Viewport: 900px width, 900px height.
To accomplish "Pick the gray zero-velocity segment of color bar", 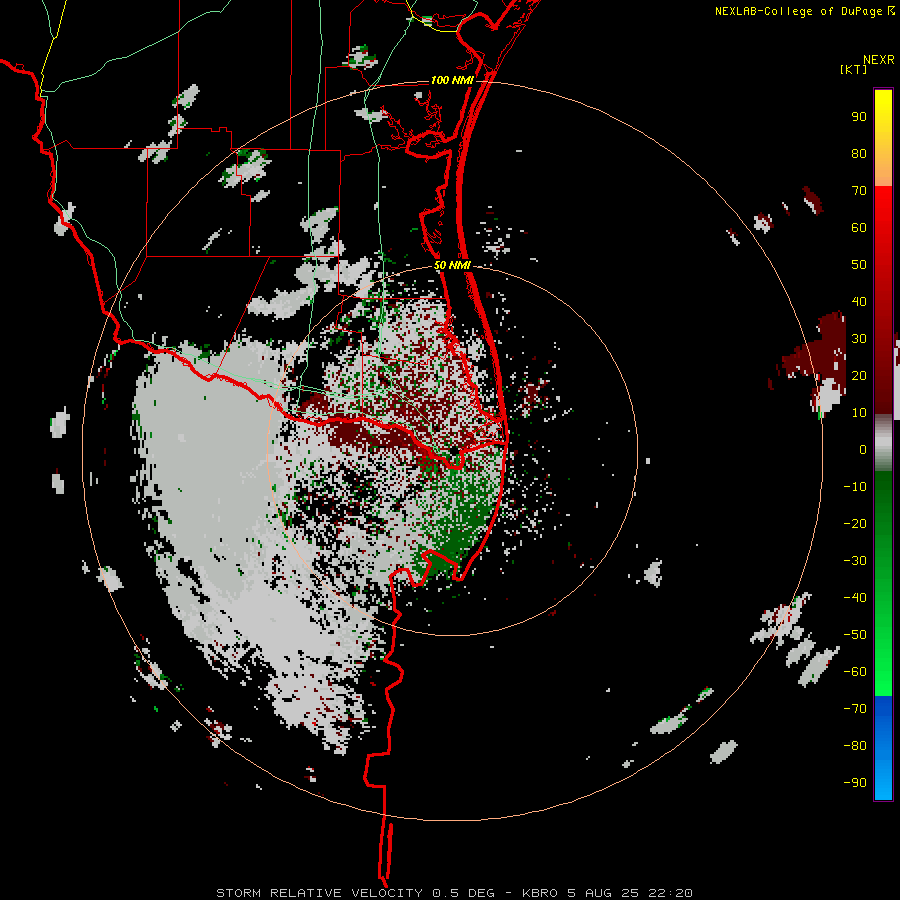I will (883, 443).
